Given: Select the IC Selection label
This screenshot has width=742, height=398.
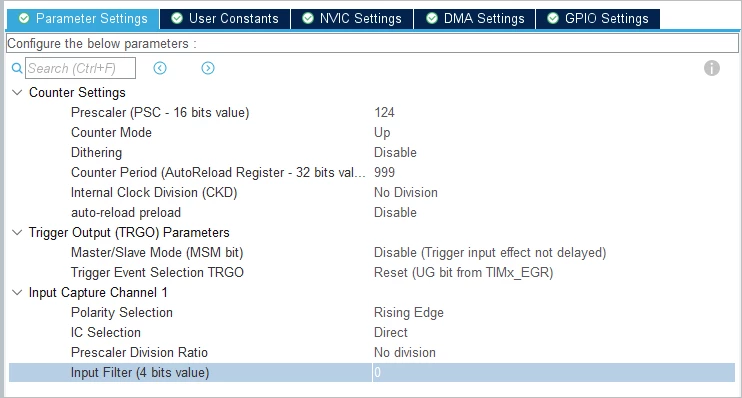Looking at the screenshot, I should pos(106,332).
